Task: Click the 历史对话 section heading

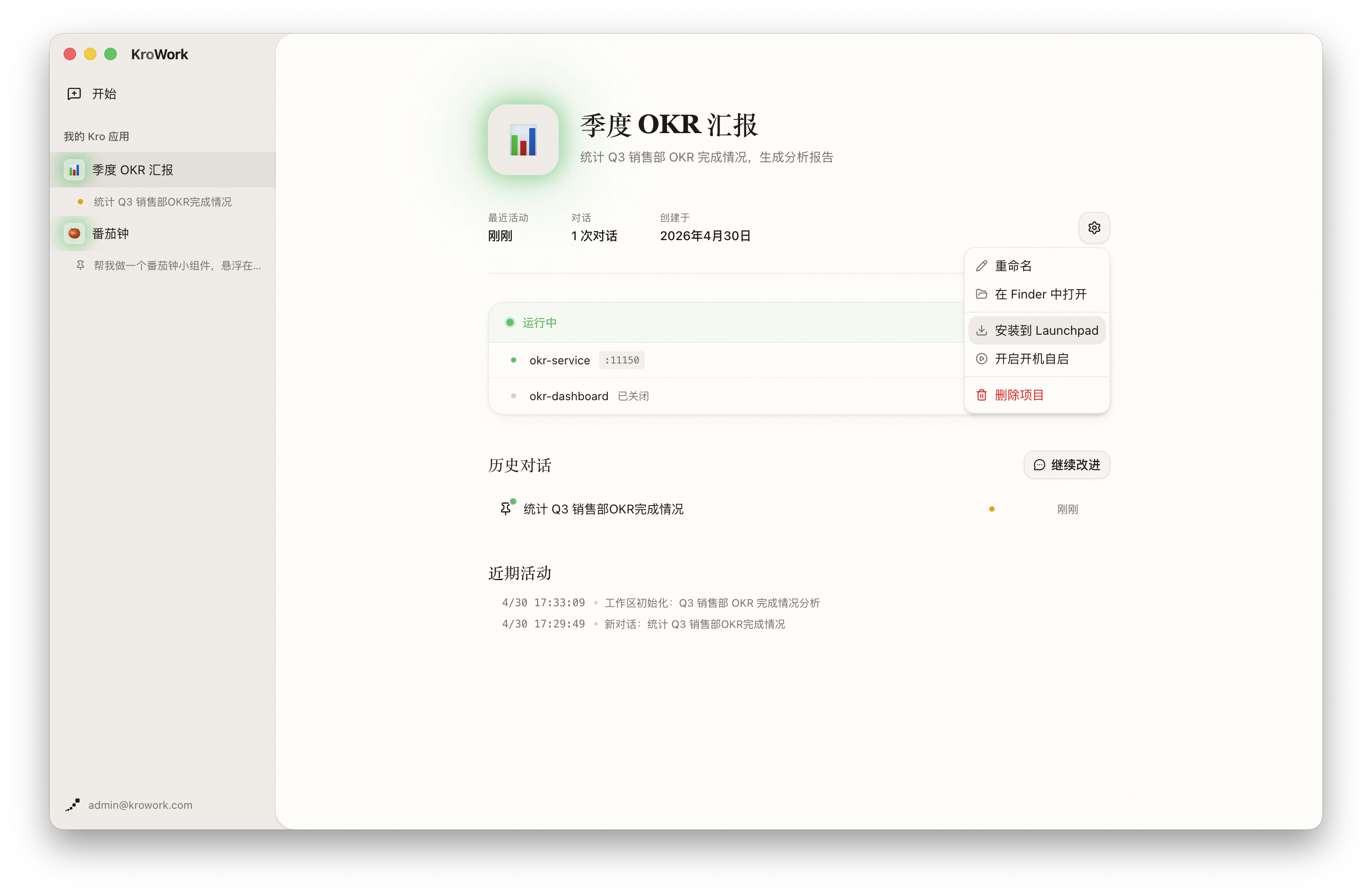Action: coord(519,465)
